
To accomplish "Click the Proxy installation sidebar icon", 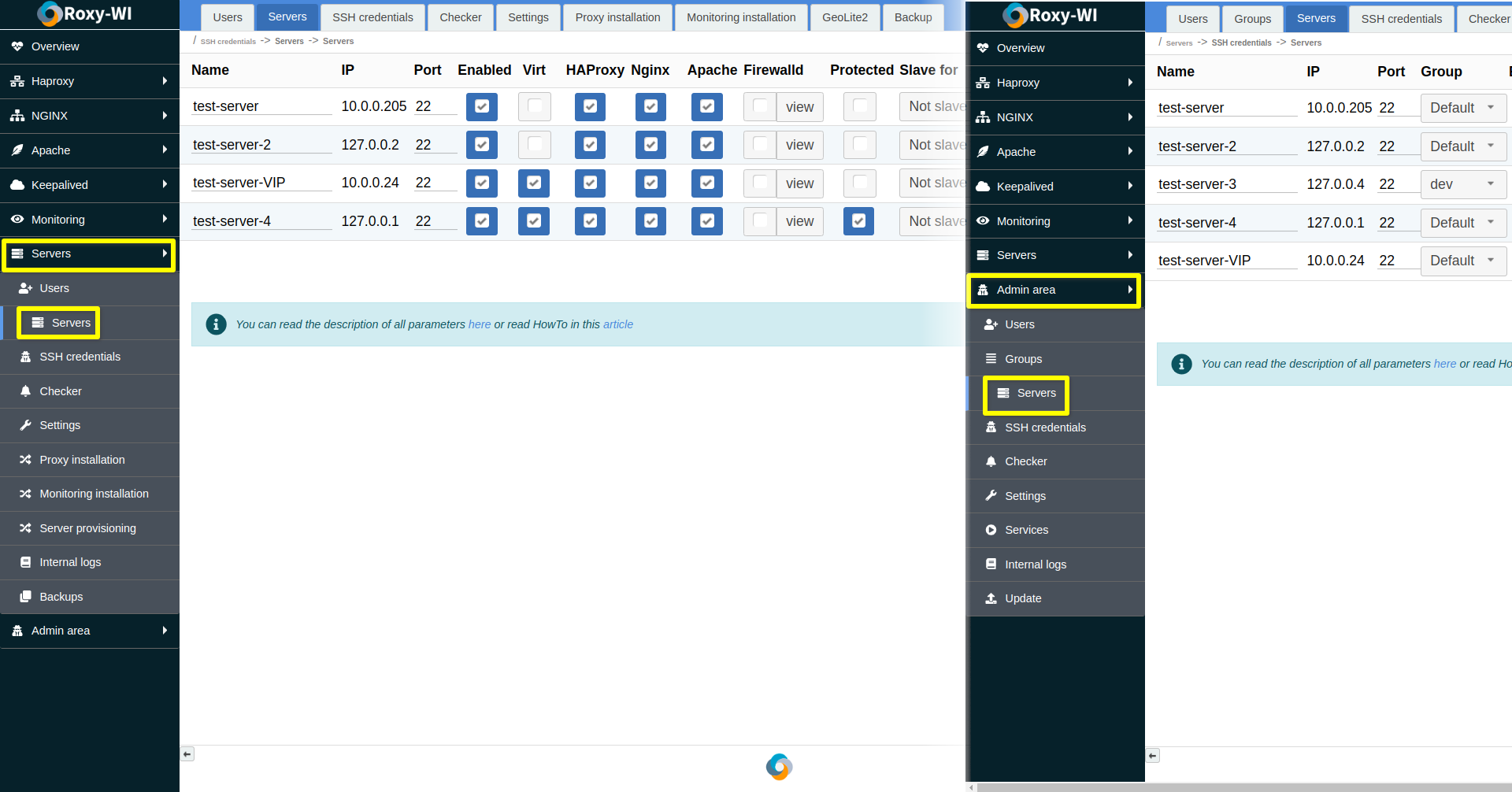I will click(x=25, y=460).
